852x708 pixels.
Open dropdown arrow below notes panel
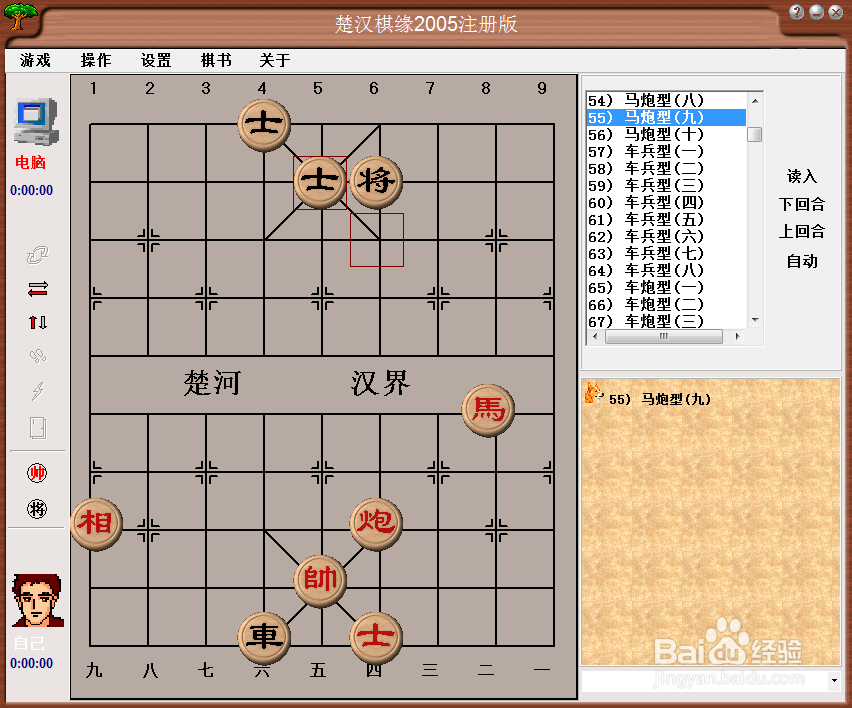click(834, 680)
